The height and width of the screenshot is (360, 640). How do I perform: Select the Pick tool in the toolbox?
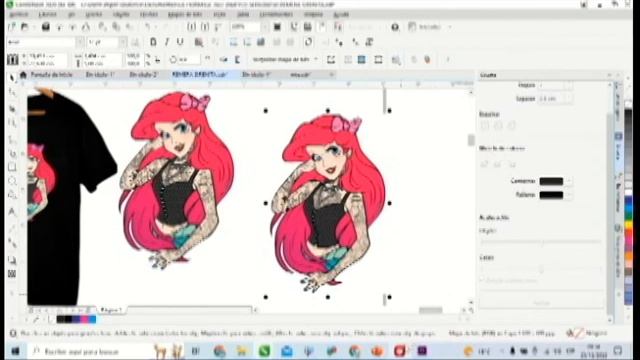pyautogui.click(x=12, y=78)
